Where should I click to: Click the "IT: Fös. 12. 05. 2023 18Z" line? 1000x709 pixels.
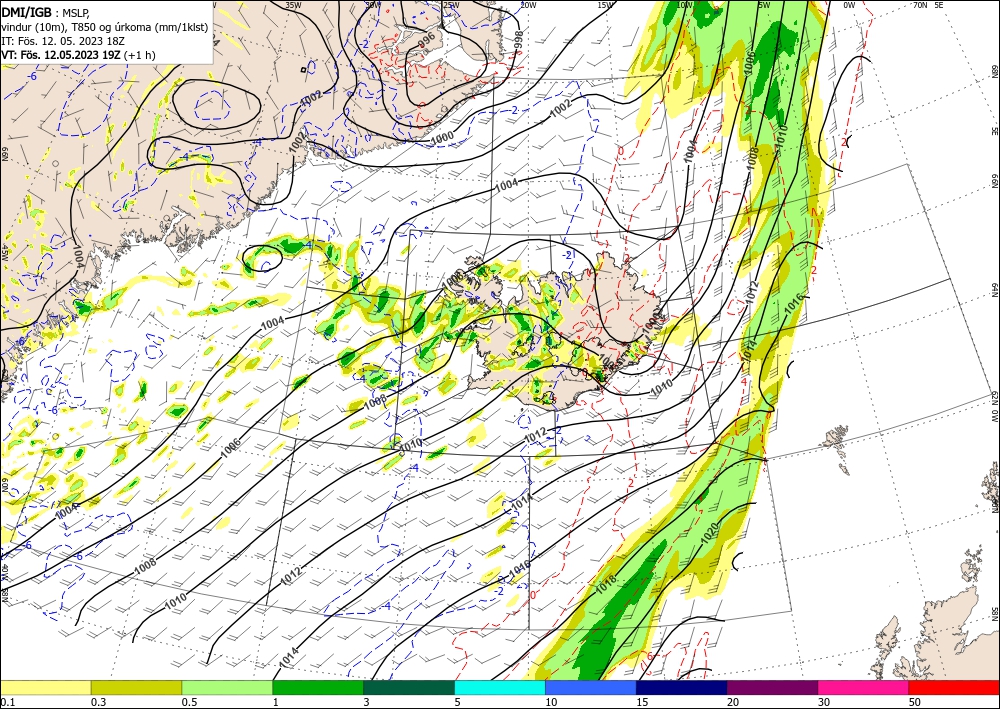(62, 40)
